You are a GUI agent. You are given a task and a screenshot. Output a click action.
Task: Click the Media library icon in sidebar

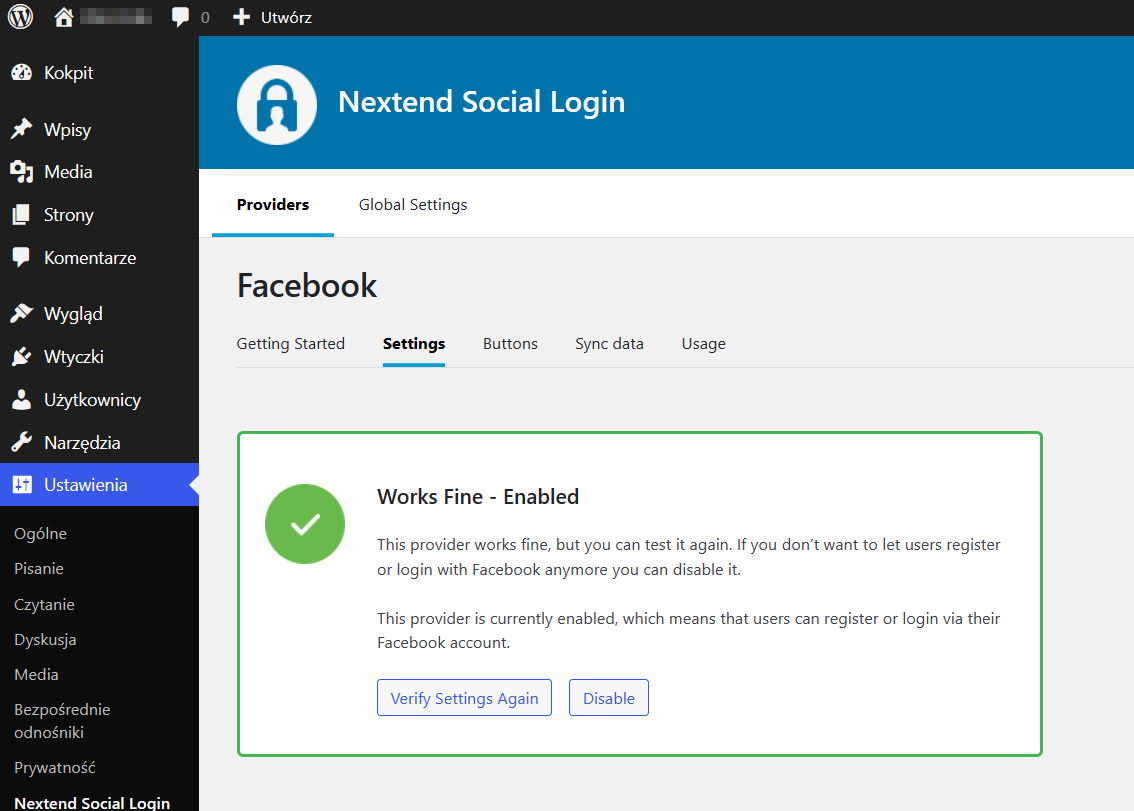[22, 171]
